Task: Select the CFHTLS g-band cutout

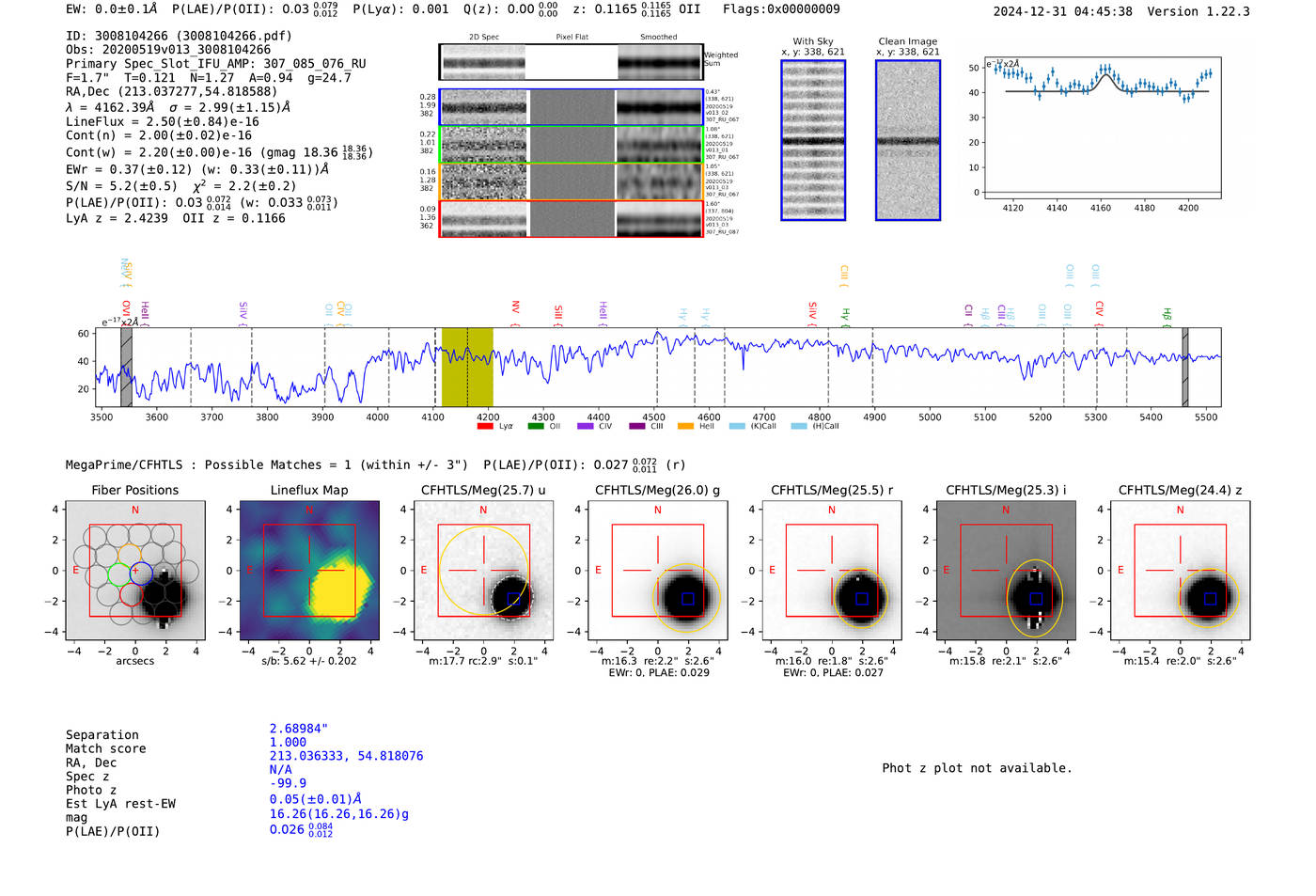Action: click(657, 571)
